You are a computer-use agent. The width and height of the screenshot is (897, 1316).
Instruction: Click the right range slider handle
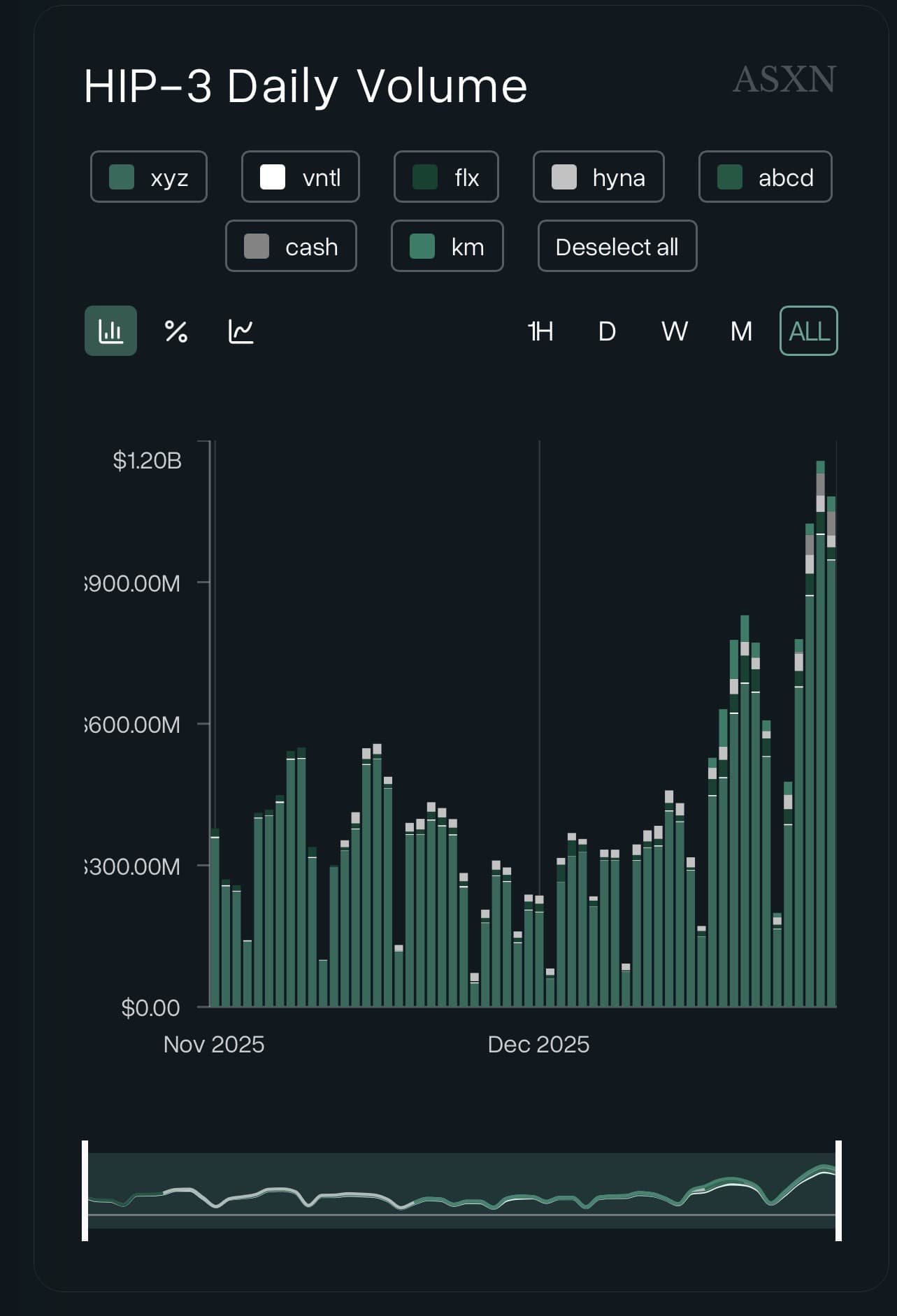[838, 1190]
